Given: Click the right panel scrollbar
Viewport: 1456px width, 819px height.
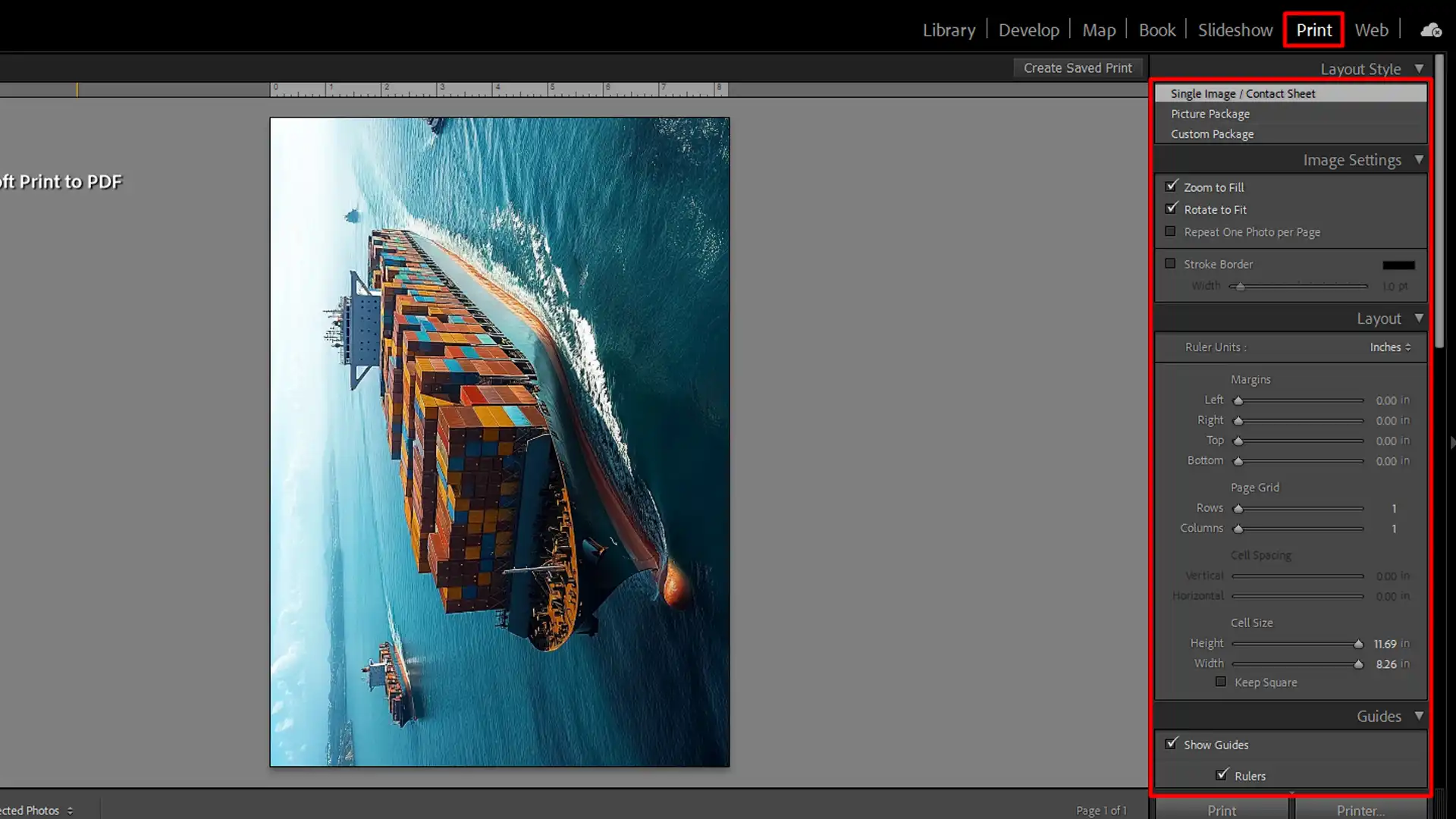Looking at the screenshot, I should (x=1440, y=201).
